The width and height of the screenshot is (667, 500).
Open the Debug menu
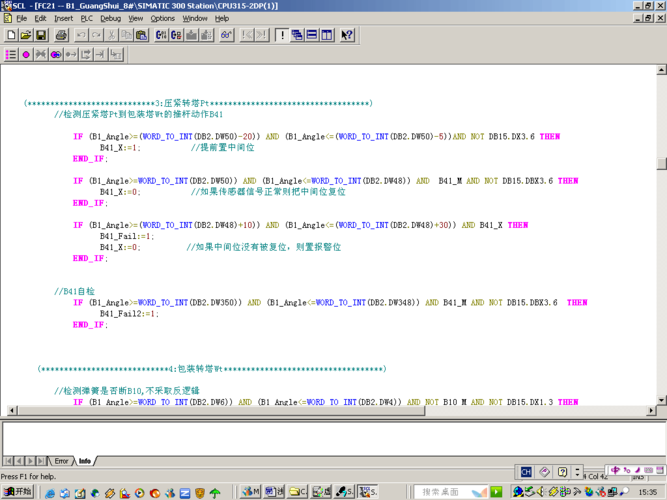pyautogui.click(x=110, y=18)
